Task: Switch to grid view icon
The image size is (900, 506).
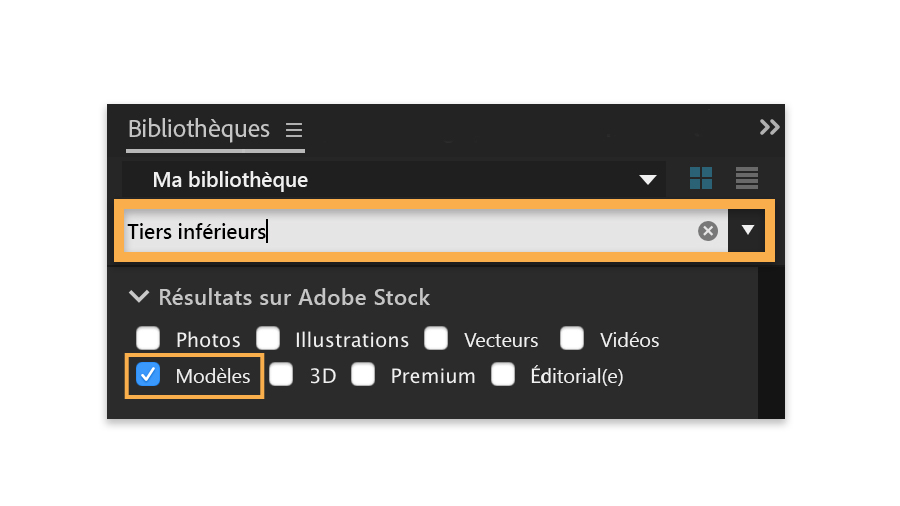Action: tap(701, 179)
